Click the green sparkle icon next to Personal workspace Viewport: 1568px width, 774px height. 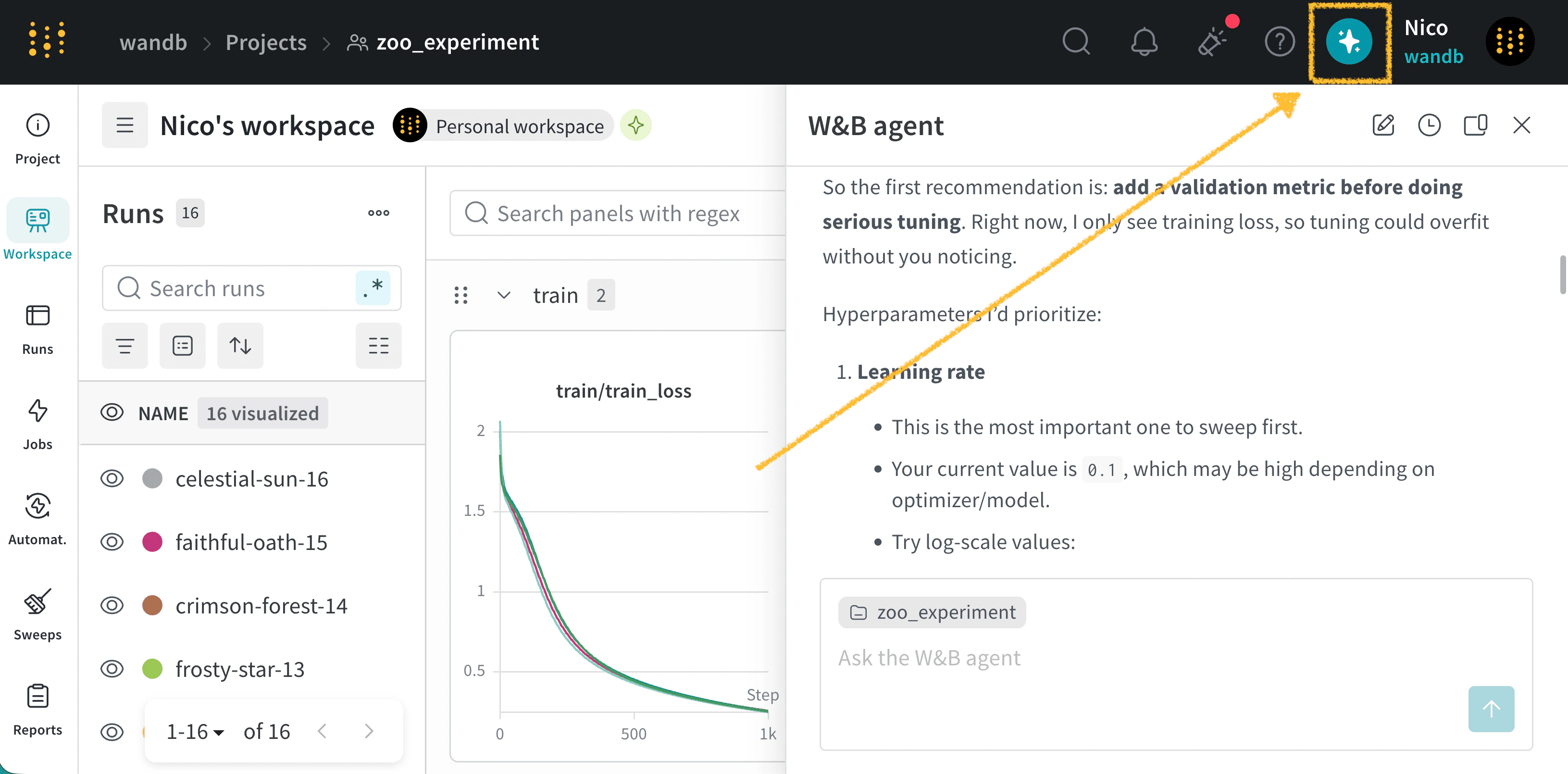(x=636, y=125)
